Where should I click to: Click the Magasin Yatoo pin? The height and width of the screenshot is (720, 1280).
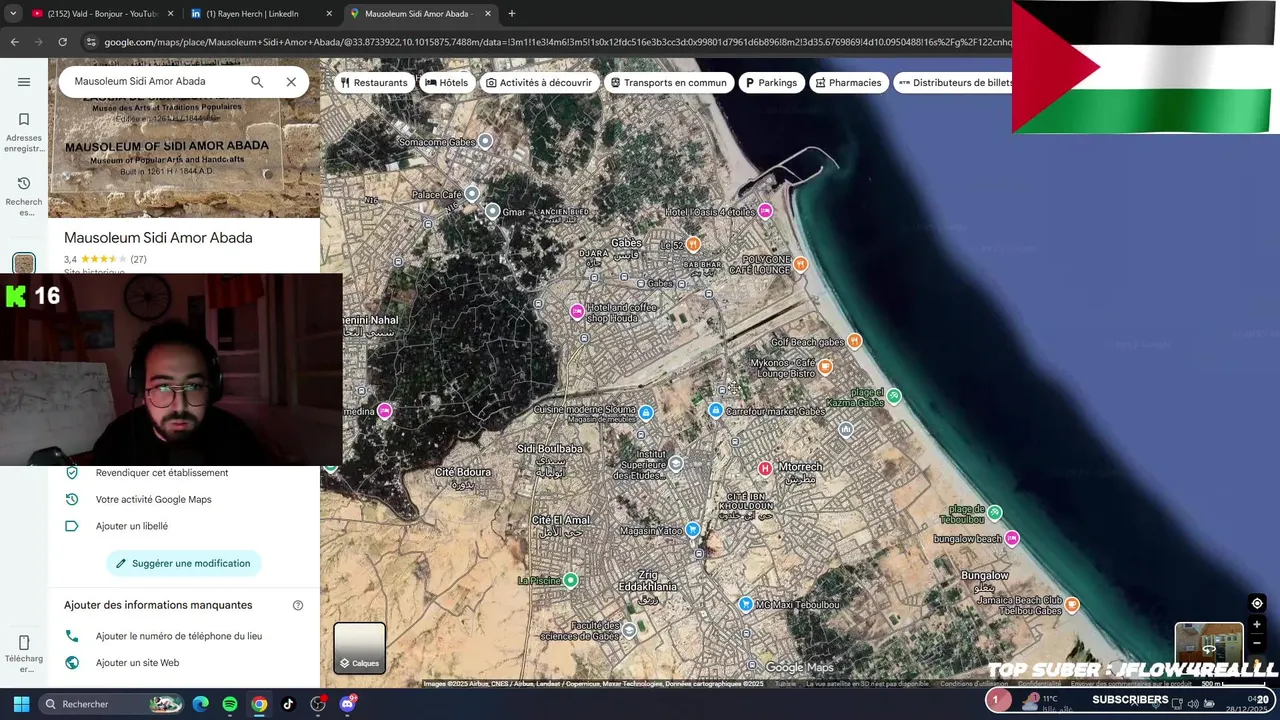coord(692,529)
